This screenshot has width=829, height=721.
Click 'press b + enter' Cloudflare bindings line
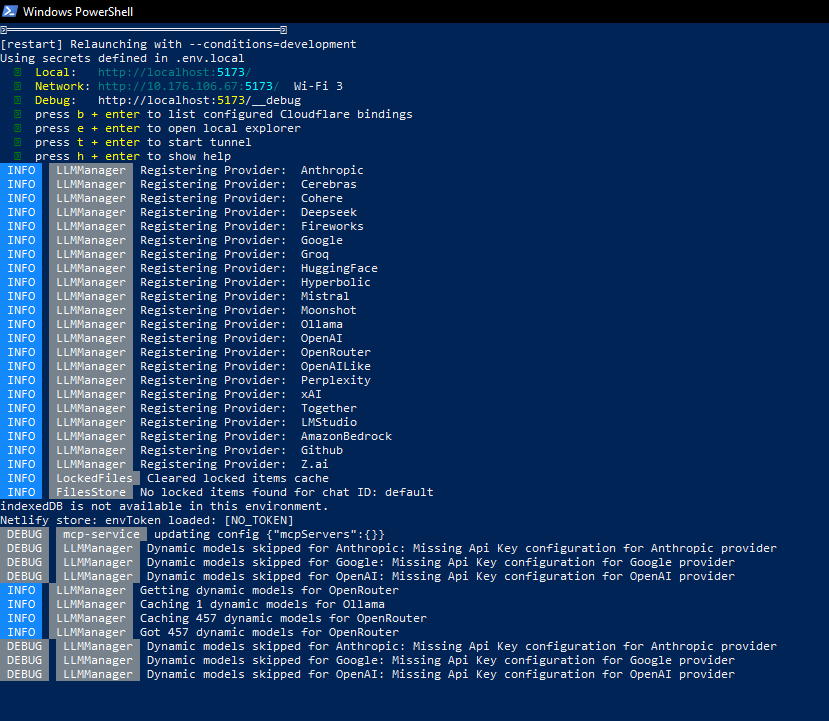tap(224, 114)
